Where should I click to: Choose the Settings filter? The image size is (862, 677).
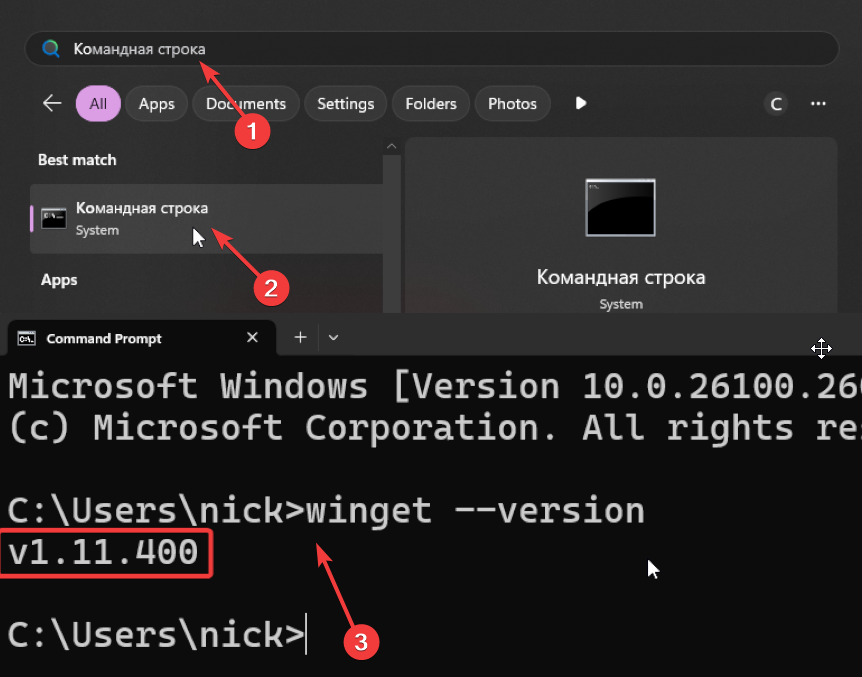click(x=345, y=103)
